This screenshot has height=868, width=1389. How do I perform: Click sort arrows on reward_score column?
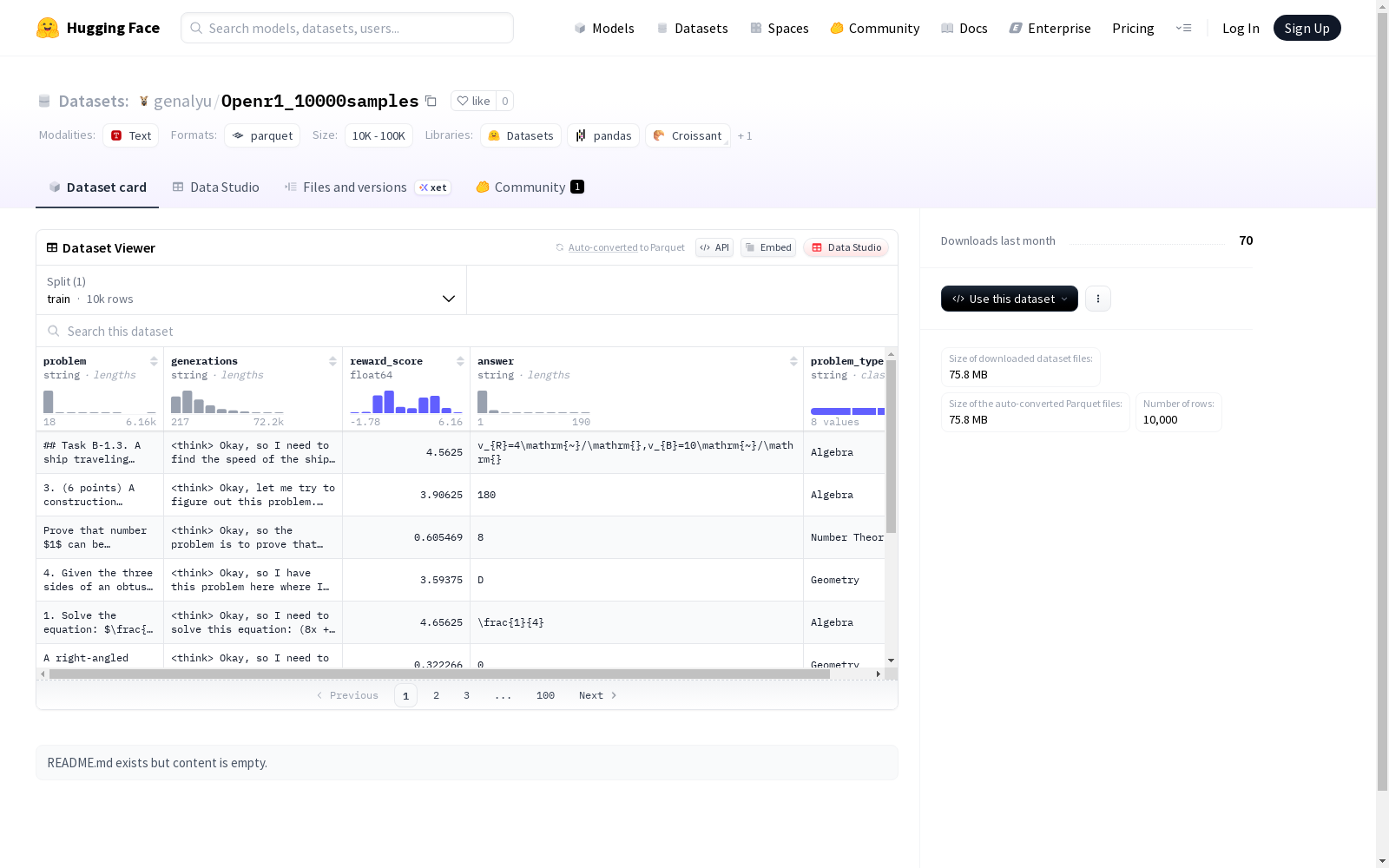(x=460, y=361)
